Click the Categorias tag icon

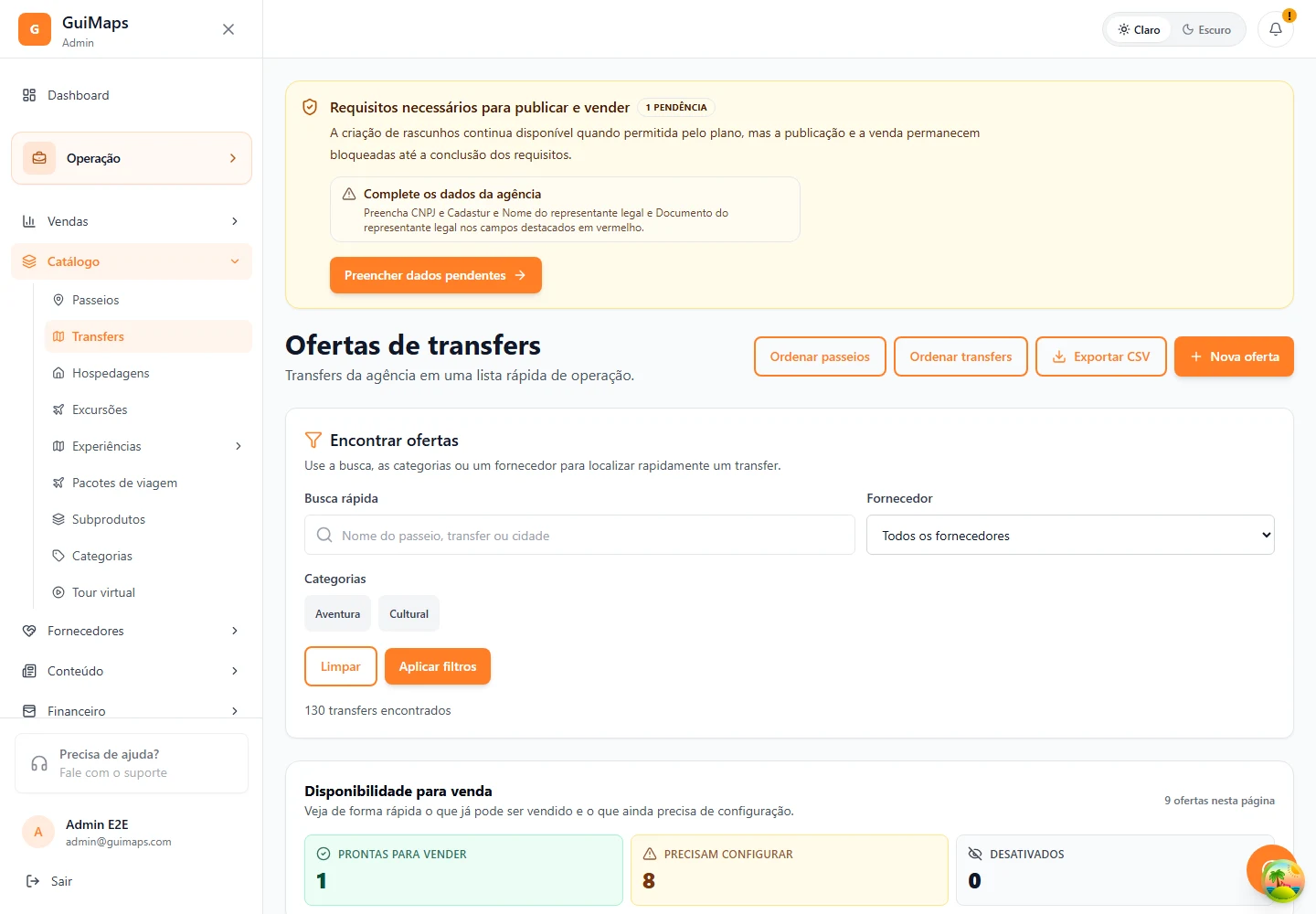(x=58, y=556)
